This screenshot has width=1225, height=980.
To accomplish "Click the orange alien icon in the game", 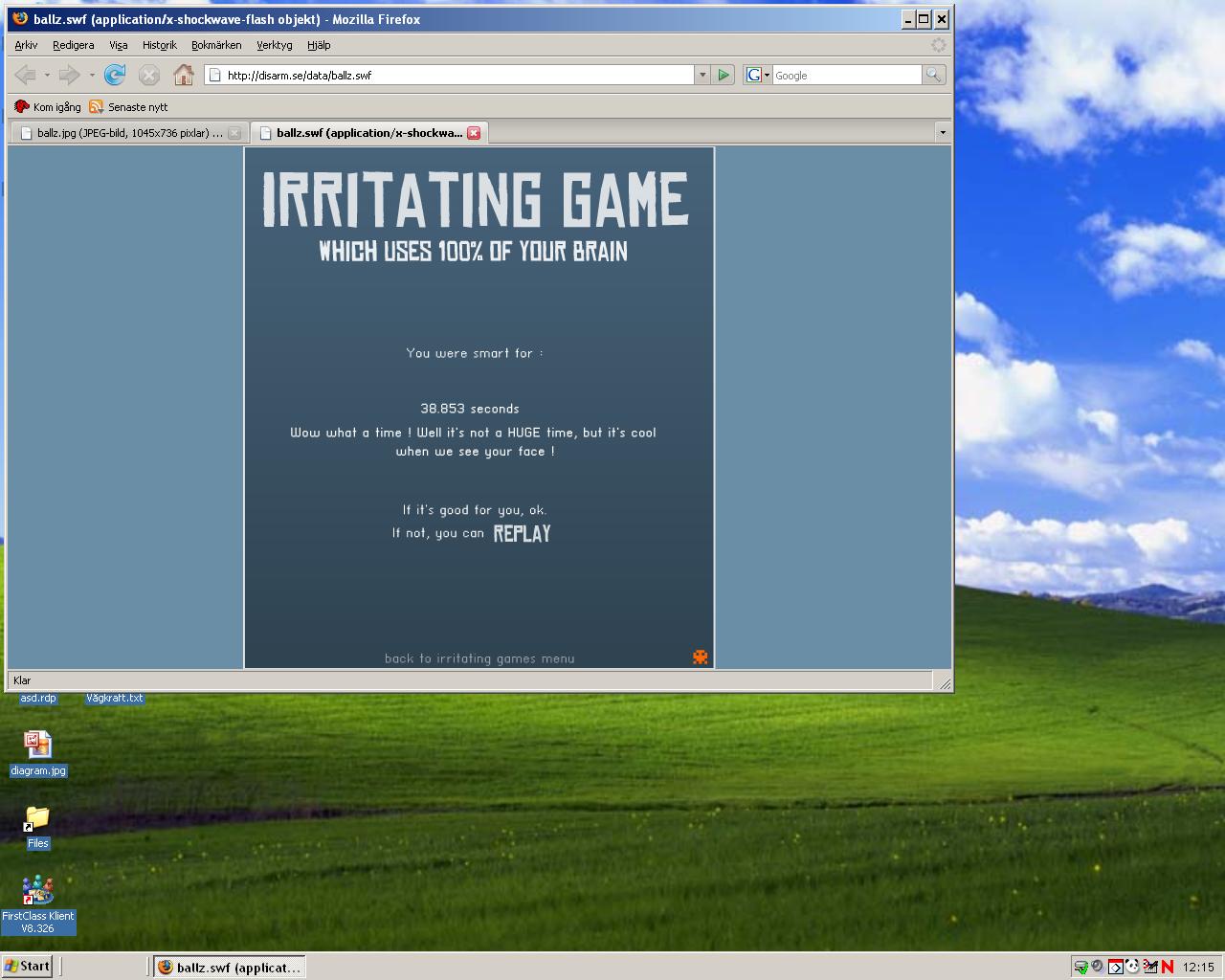I will click(701, 657).
